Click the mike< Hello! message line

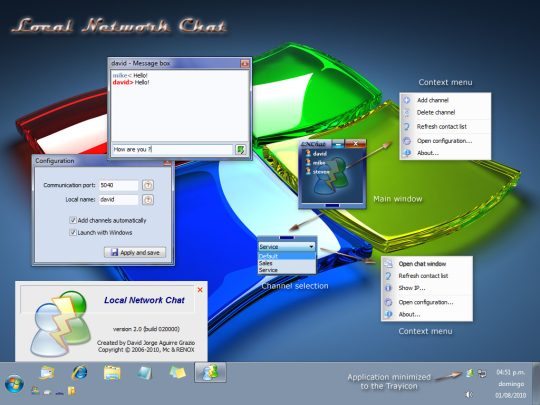[x=130, y=75]
